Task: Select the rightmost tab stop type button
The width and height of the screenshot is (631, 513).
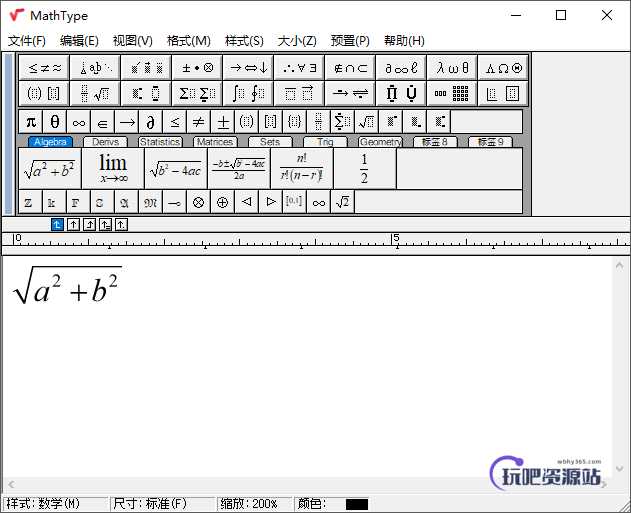Action: (122, 225)
